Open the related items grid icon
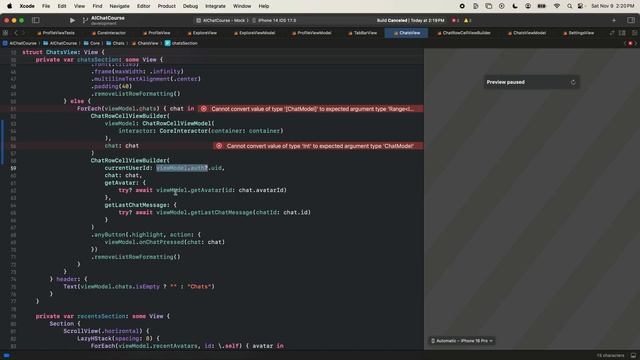Screen dimensions: 640x360 5,33
